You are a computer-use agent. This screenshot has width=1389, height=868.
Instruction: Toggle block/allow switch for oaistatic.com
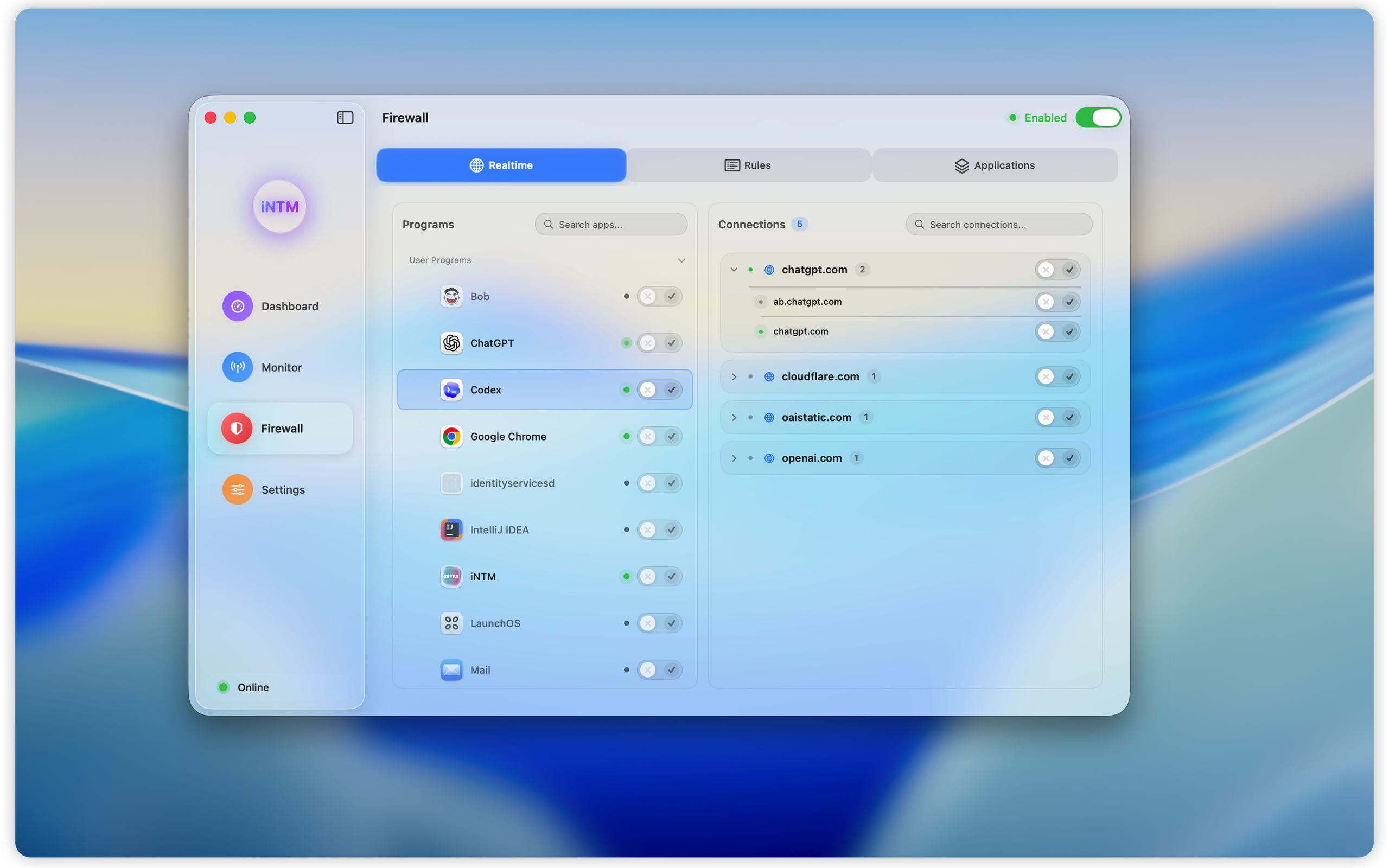click(x=1057, y=417)
